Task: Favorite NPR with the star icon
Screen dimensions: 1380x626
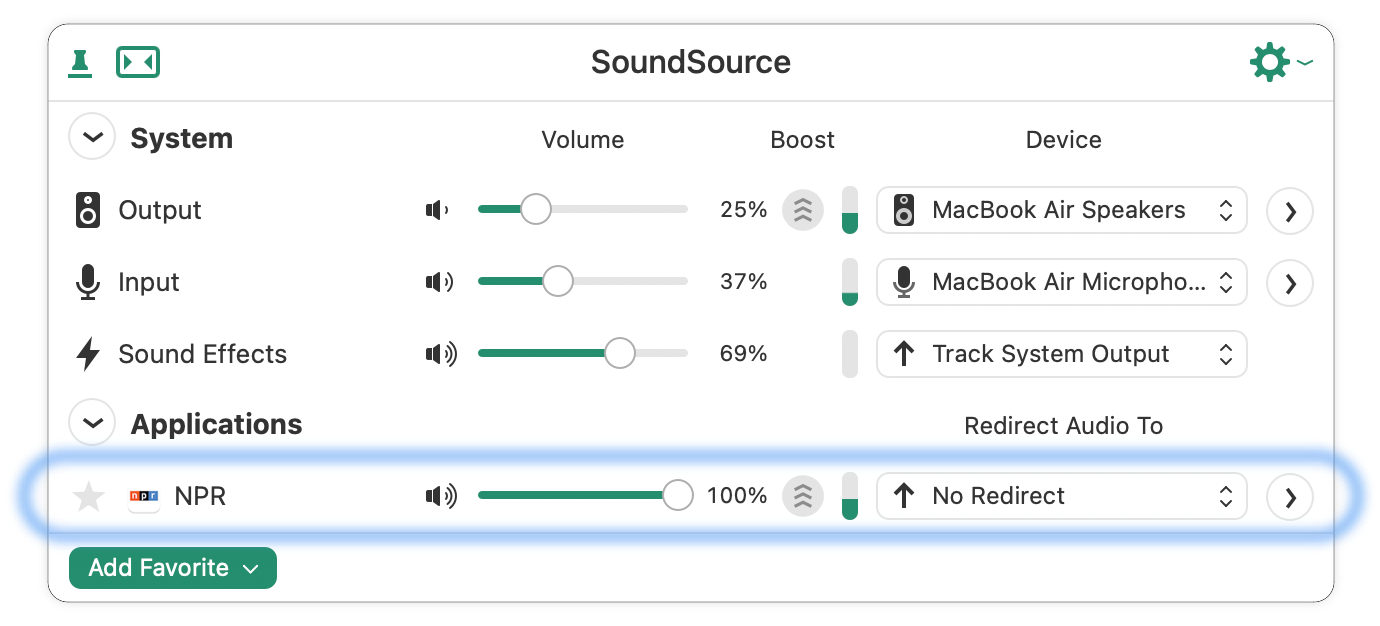Action: pyautogui.click(x=89, y=496)
